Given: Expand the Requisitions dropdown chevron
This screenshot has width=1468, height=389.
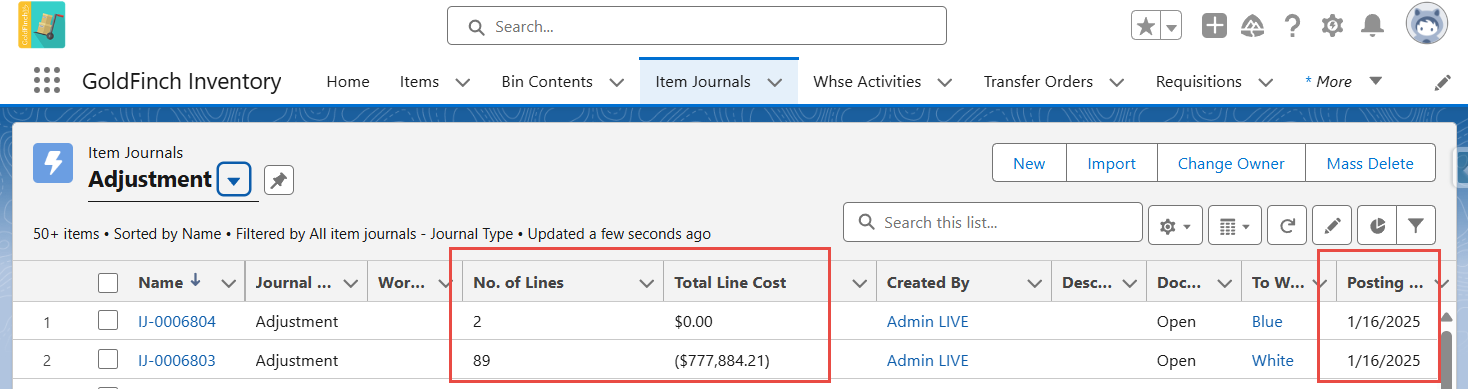Looking at the screenshot, I should point(1265,82).
